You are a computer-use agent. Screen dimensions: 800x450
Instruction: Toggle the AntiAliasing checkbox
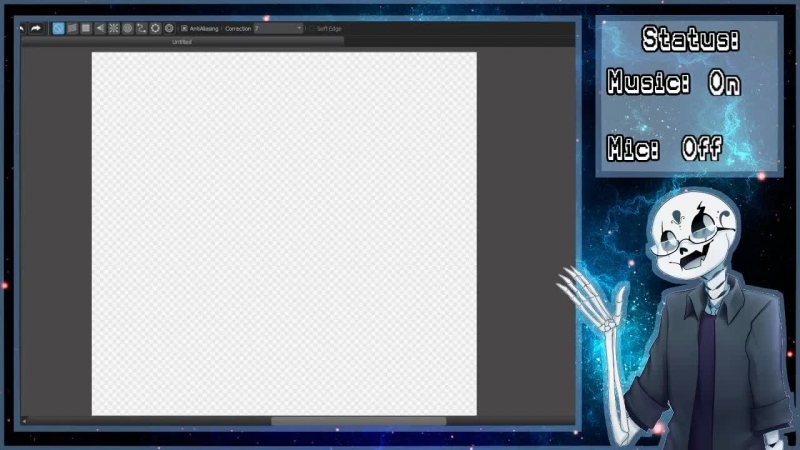(x=184, y=29)
